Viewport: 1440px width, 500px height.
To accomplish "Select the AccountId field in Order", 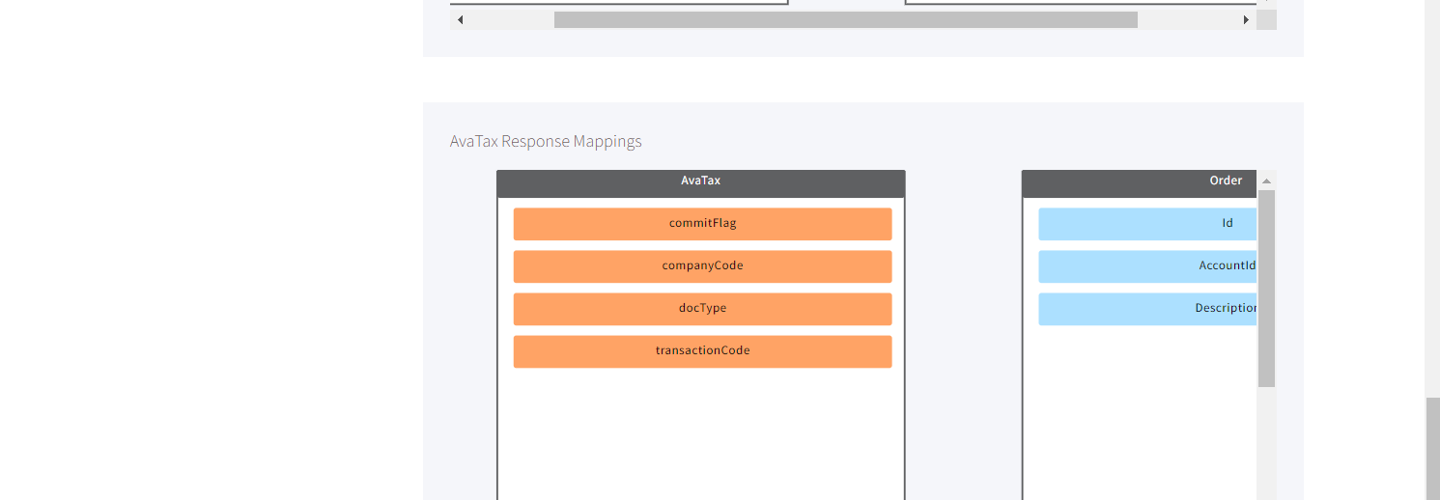I will pos(1148,266).
